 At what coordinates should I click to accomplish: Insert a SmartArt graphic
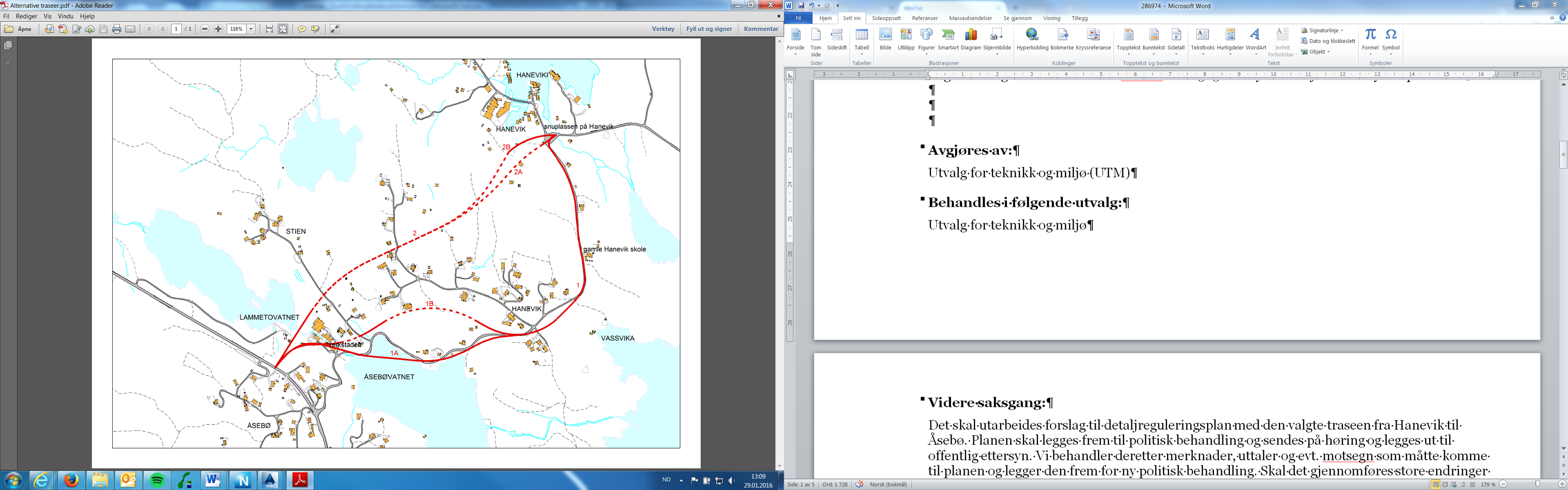coord(948,40)
